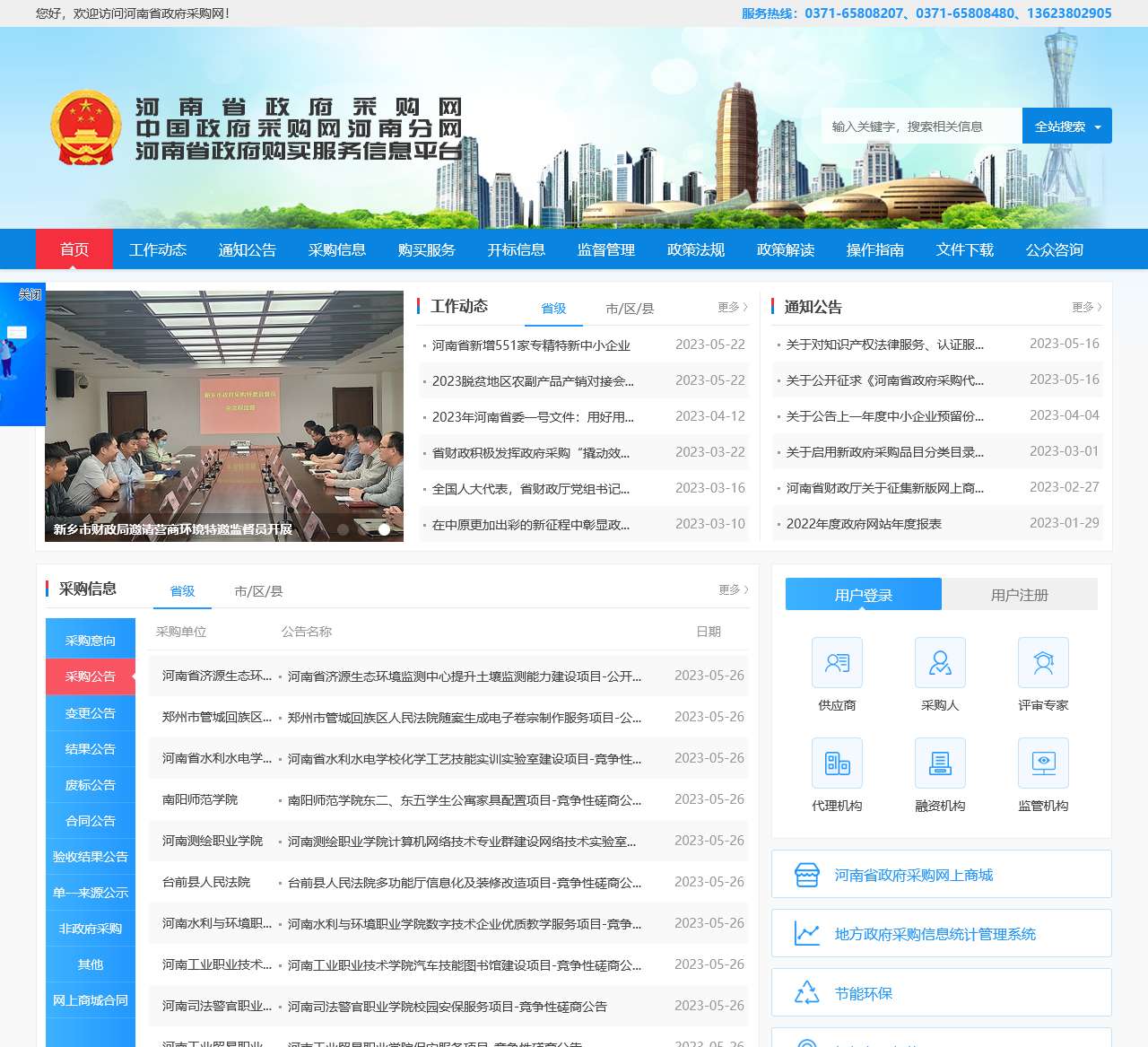Open the 监管机构 supervisory agency icon
The width and height of the screenshot is (1148, 1047).
[x=1043, y=763]
